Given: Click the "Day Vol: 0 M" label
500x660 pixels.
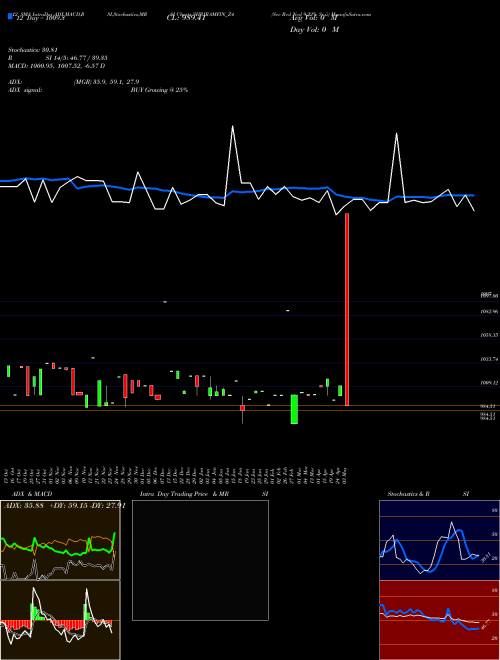Looking at the screenshot, I should click(314, 30).
